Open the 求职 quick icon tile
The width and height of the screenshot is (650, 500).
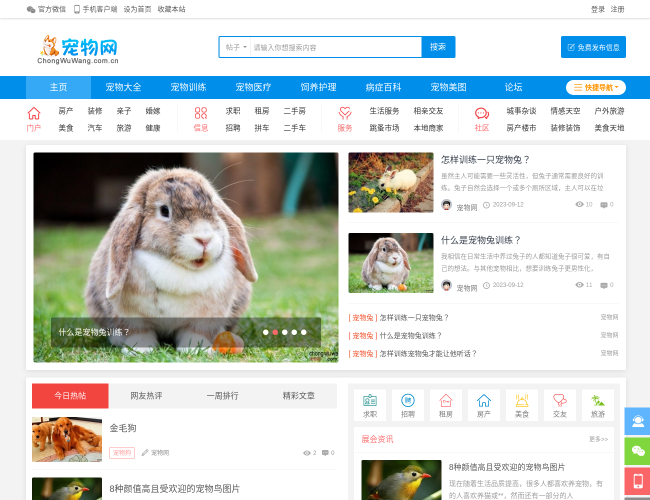pos(370,405)
